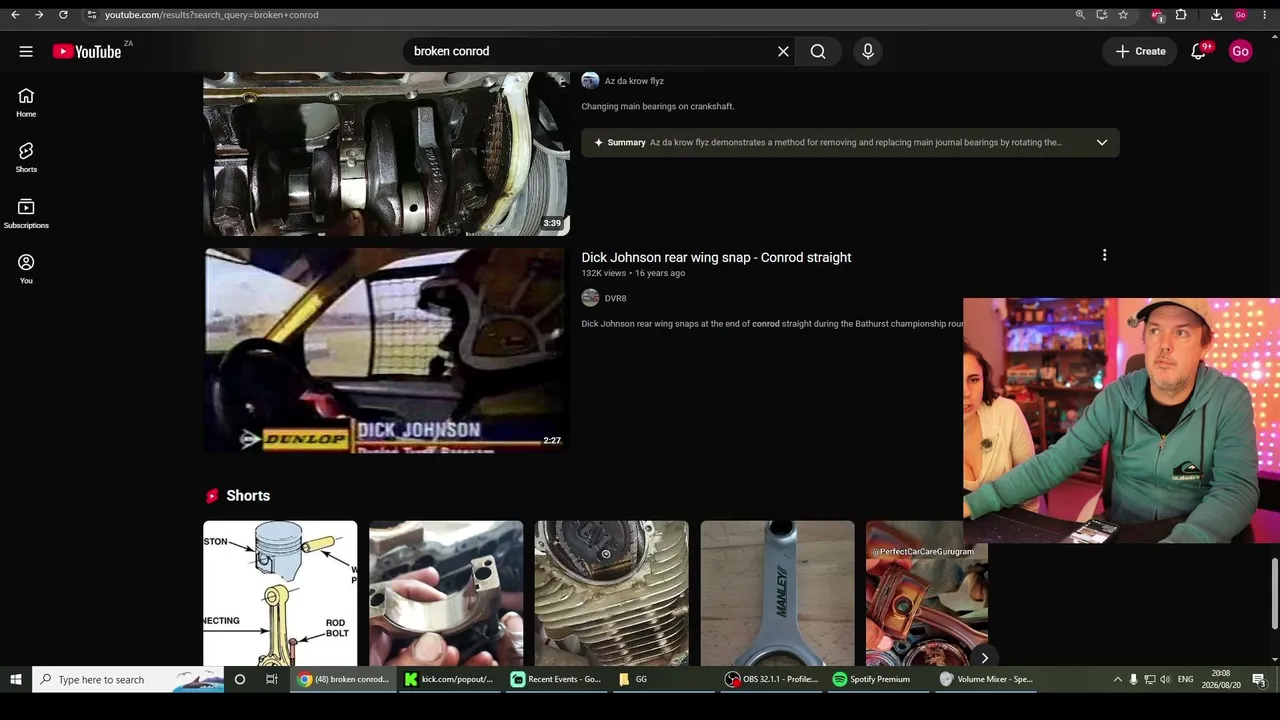Open the Chrome extensions puzzle icon
Screen dimensions: 1280x720
1181,15
